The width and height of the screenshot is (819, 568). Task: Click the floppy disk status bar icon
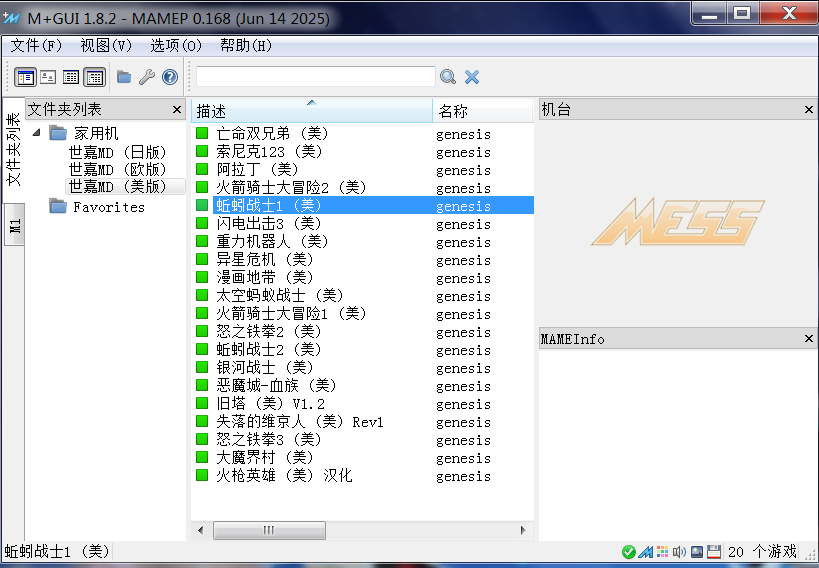pos(714,552)
